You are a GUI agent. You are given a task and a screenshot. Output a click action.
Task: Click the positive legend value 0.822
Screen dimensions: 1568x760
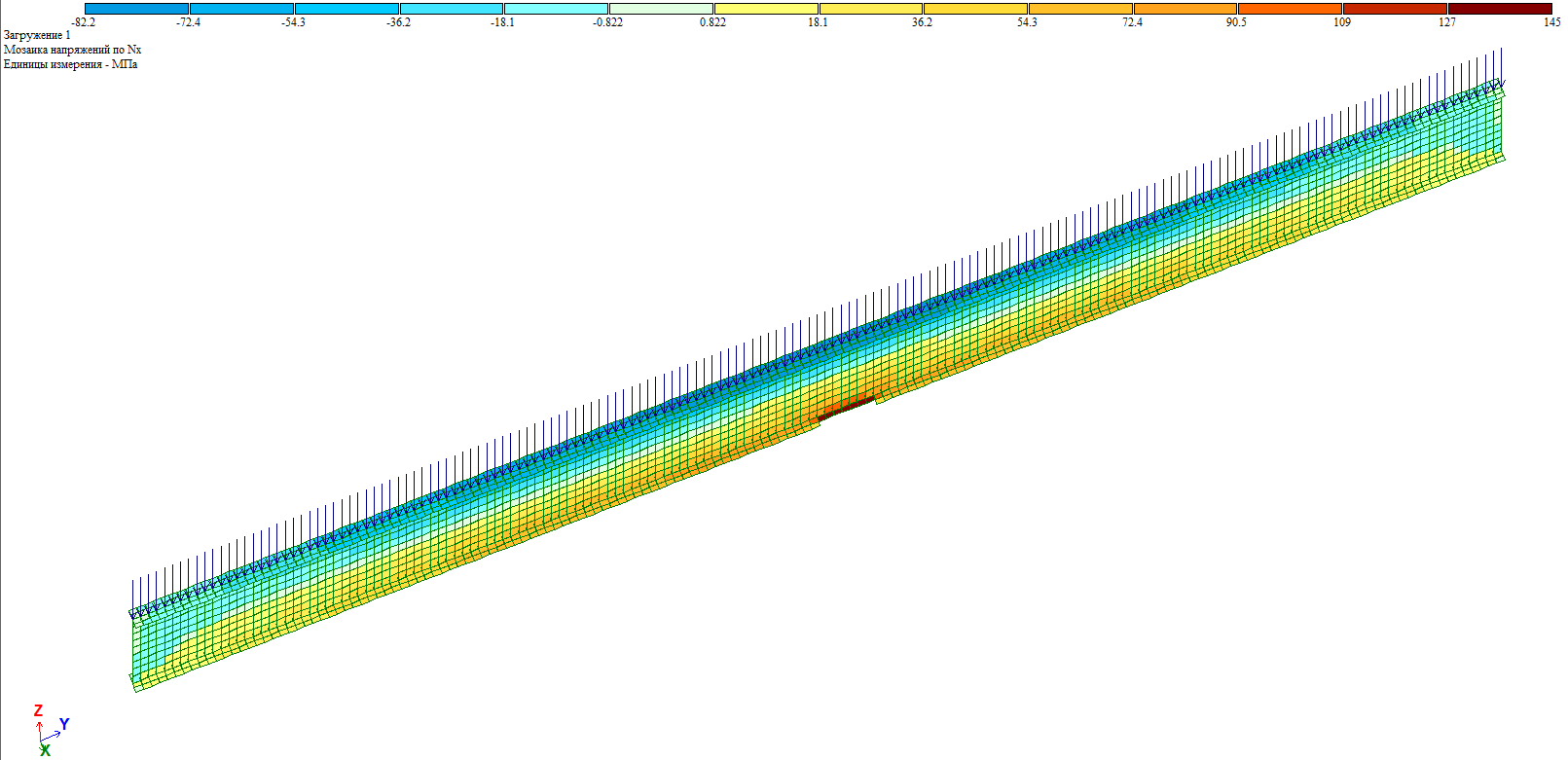click(x=712, y=22)
